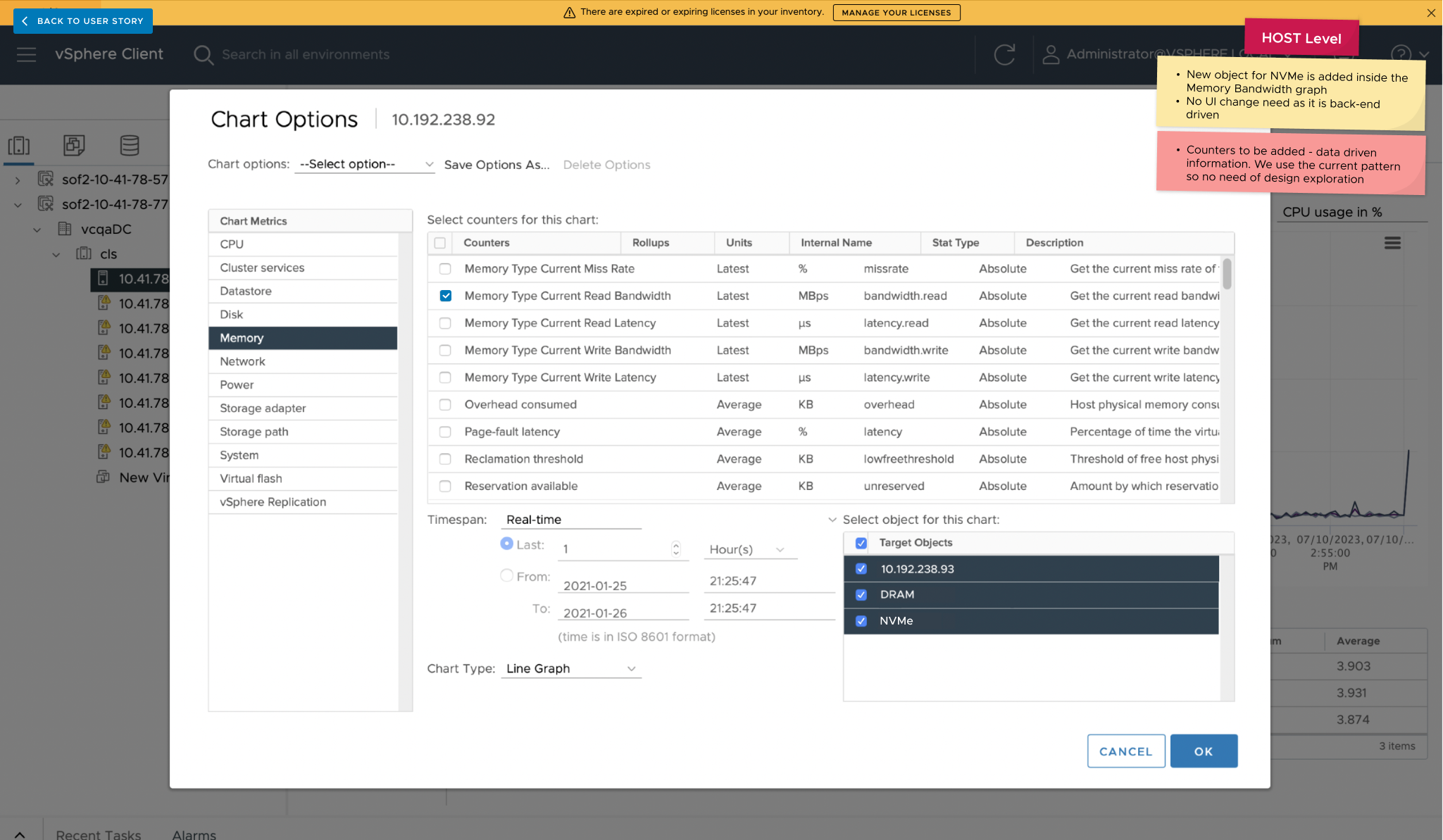
Task: Open the Storage inventory icon
Action: click(130, 146)
